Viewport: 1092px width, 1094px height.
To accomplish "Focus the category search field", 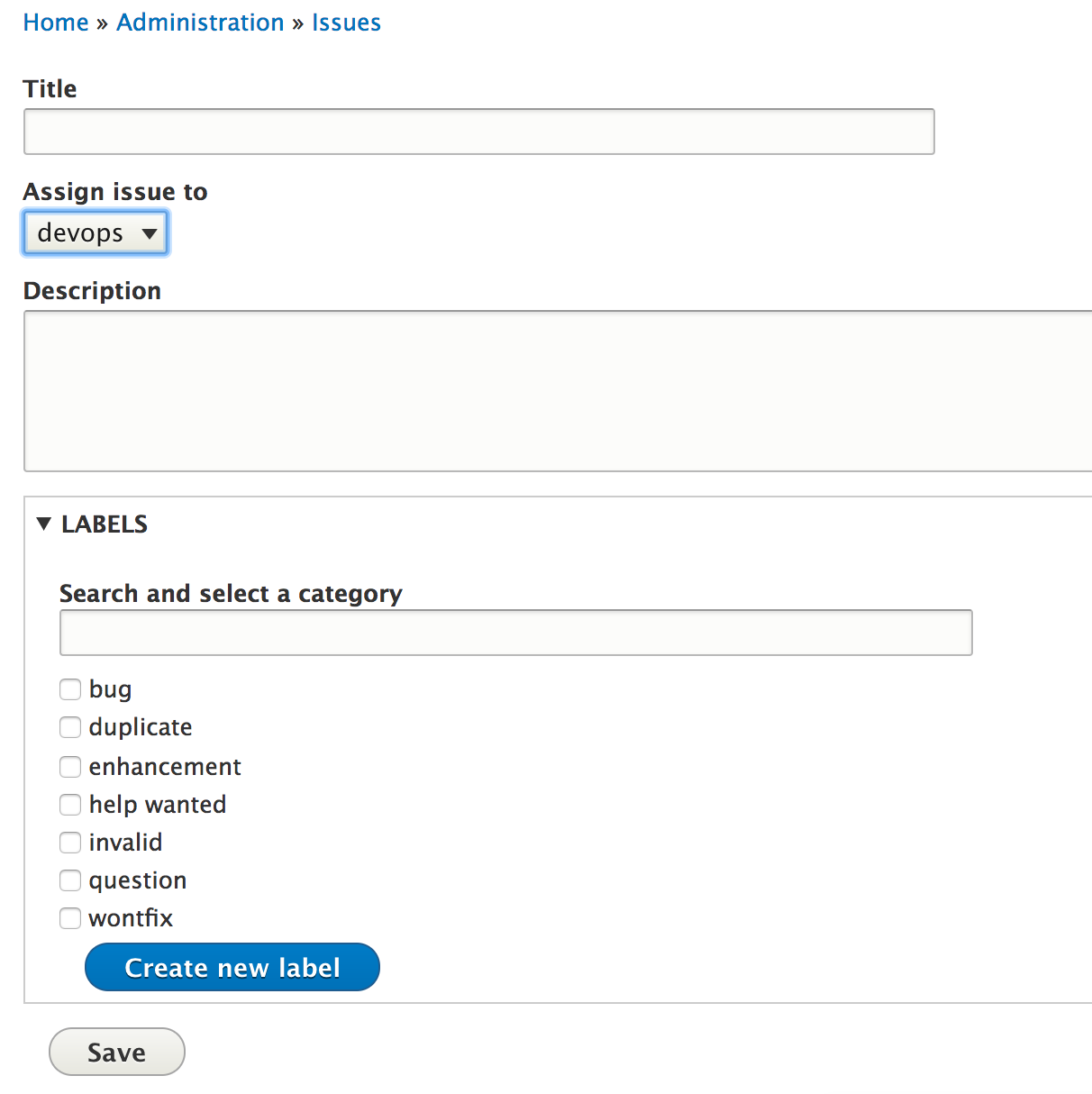I will click(516, 633).
